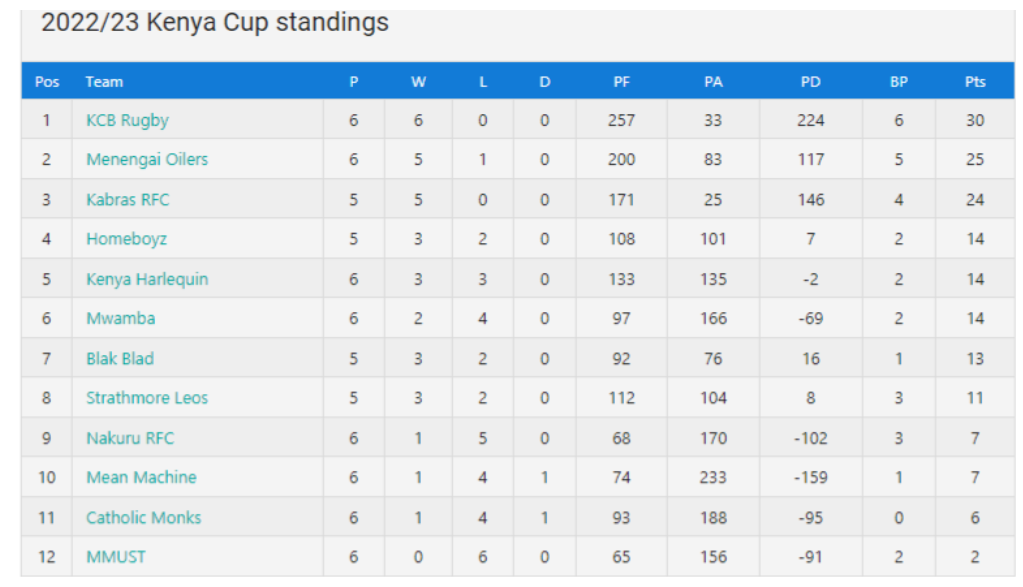Click Kenya Harlequin in the standings
1023x587 pixels.
[147, 279]
